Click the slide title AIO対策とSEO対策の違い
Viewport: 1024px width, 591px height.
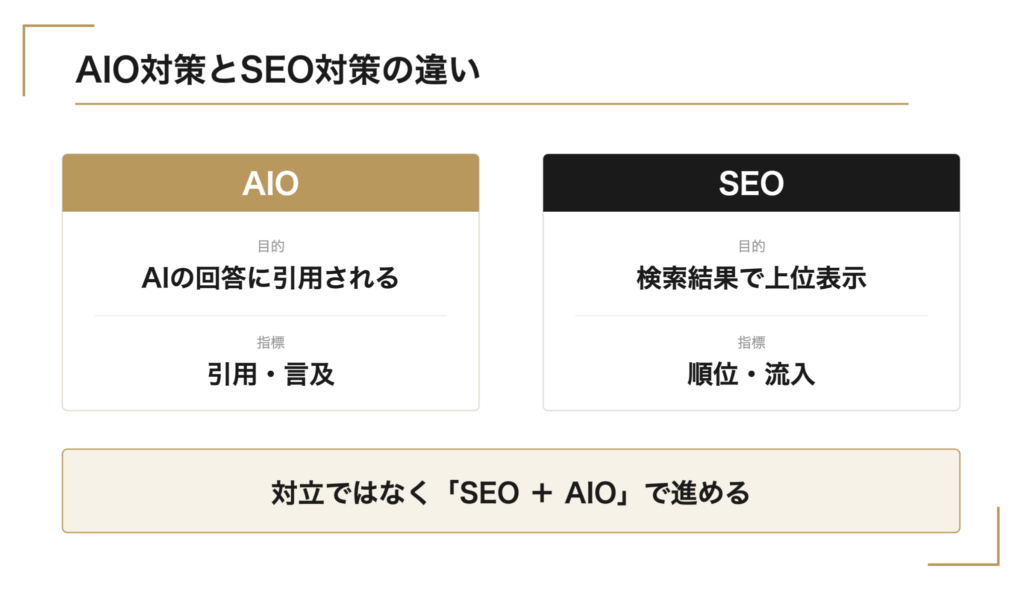pyautogui.click(x=278, y=70)
